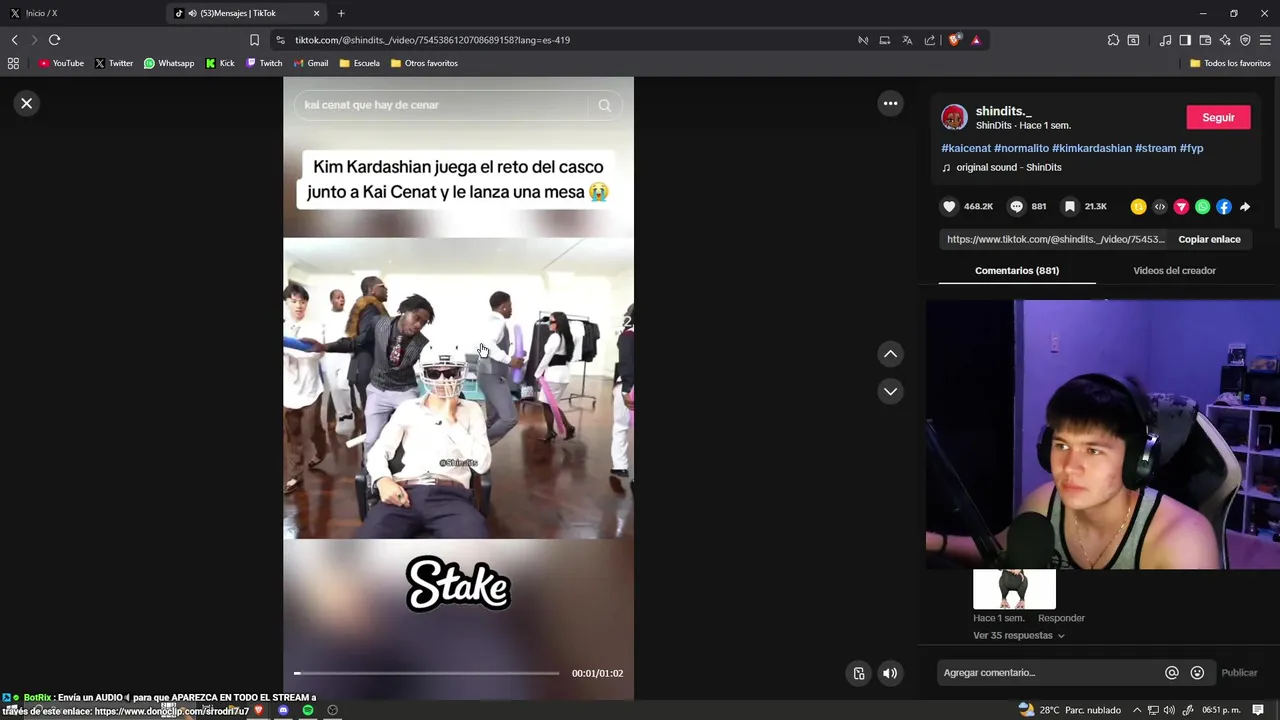Click the search magnifier in video overlay
The width and height of the screenshot is (1280, 720).
pyautogui.click(x=604, y=105)
